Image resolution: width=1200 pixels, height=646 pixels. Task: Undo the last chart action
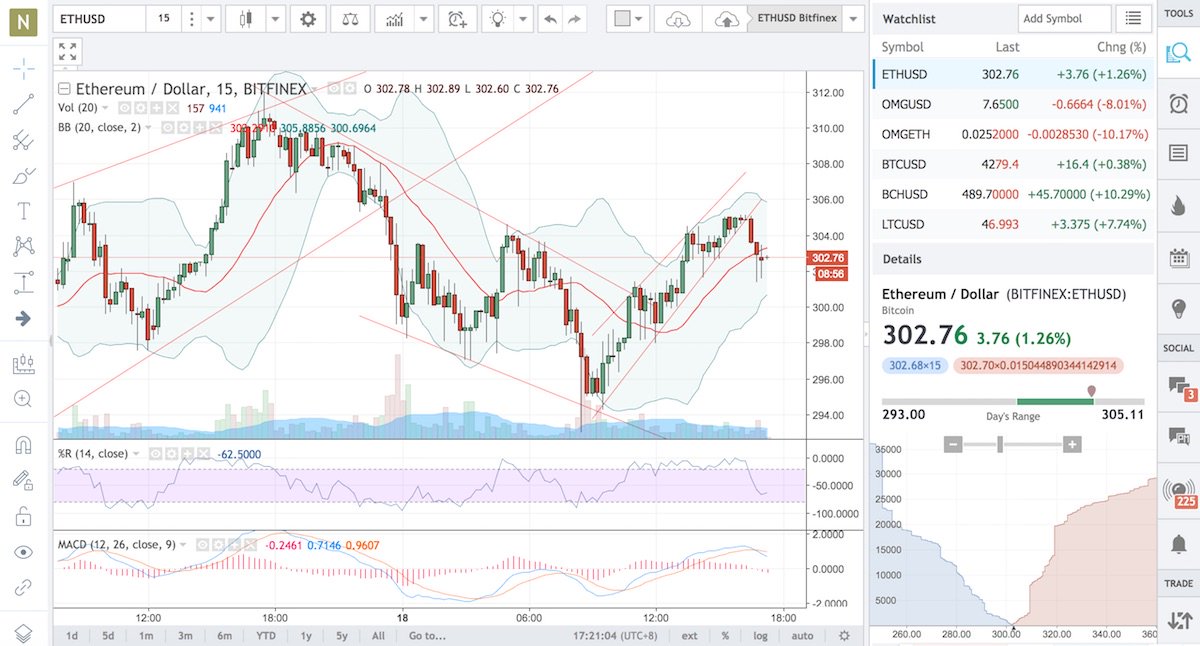tap(550, 19)
